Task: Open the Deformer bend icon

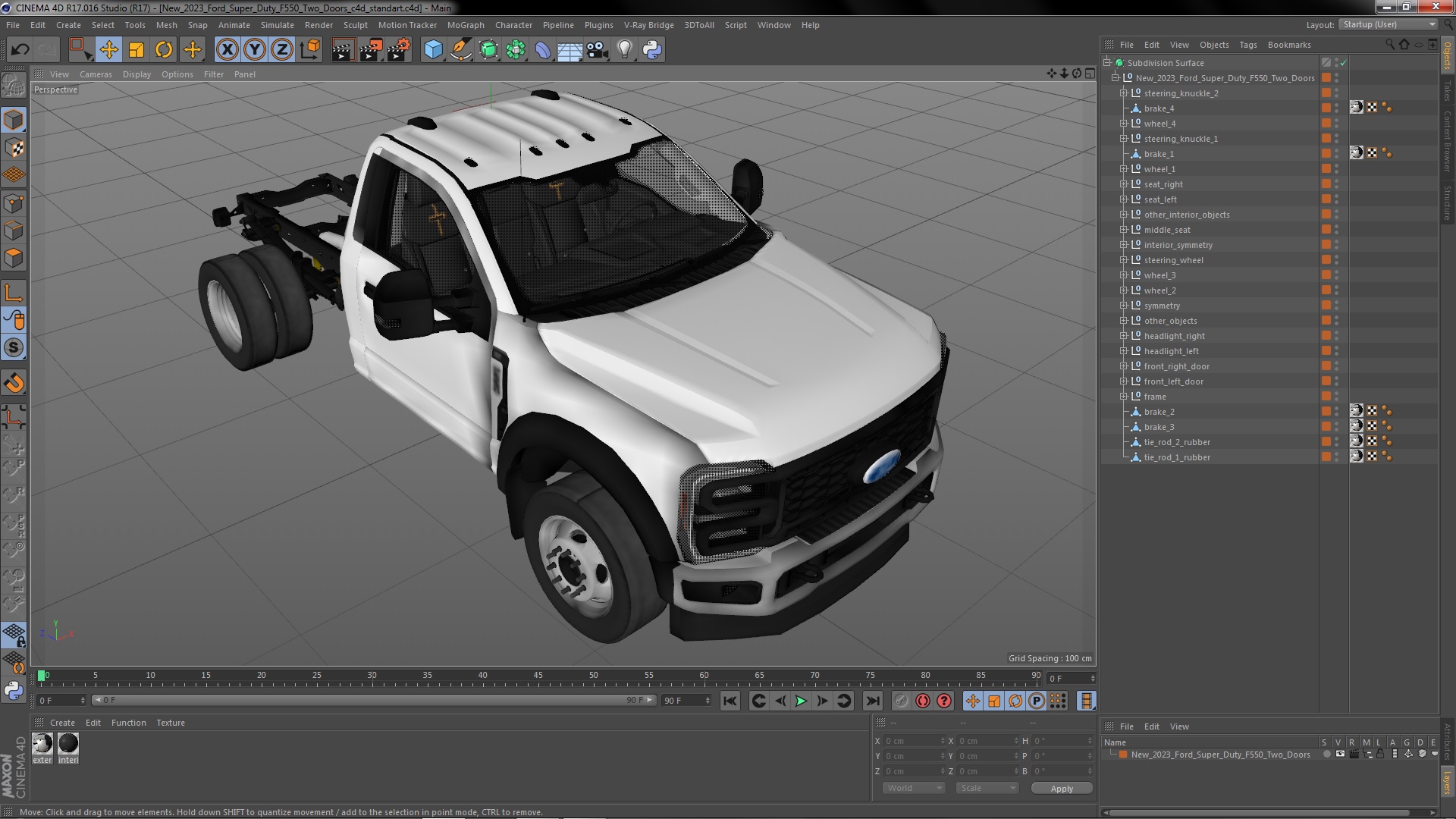Action: coord(543,50)
